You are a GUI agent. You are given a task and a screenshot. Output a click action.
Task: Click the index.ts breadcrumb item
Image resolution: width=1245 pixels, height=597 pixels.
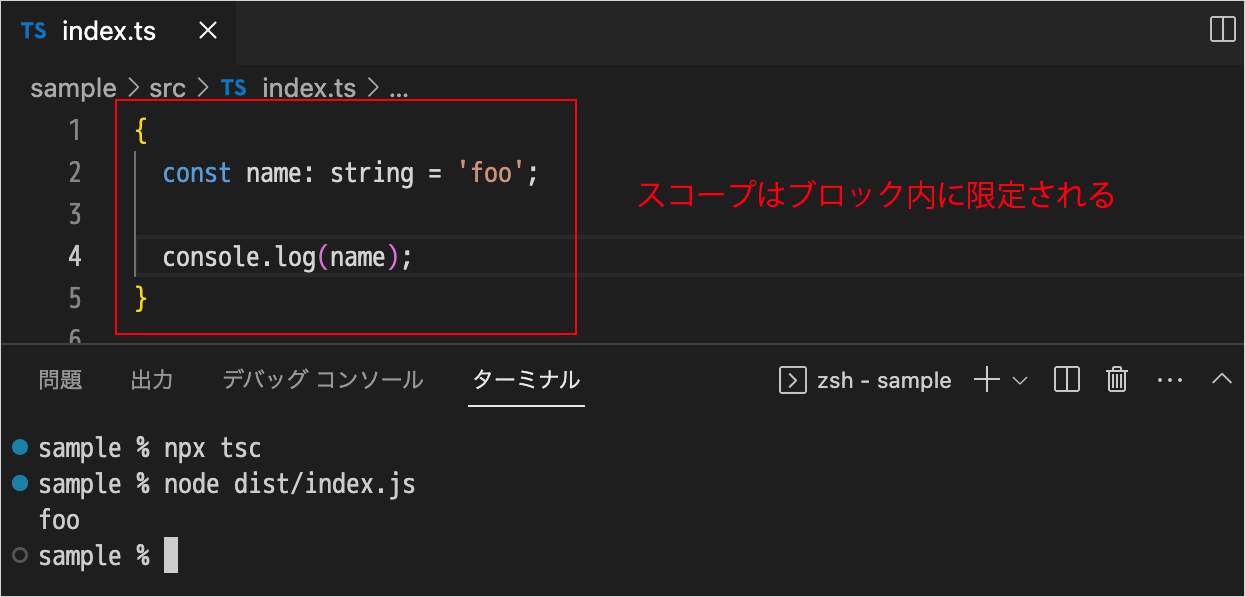point(308,88)
